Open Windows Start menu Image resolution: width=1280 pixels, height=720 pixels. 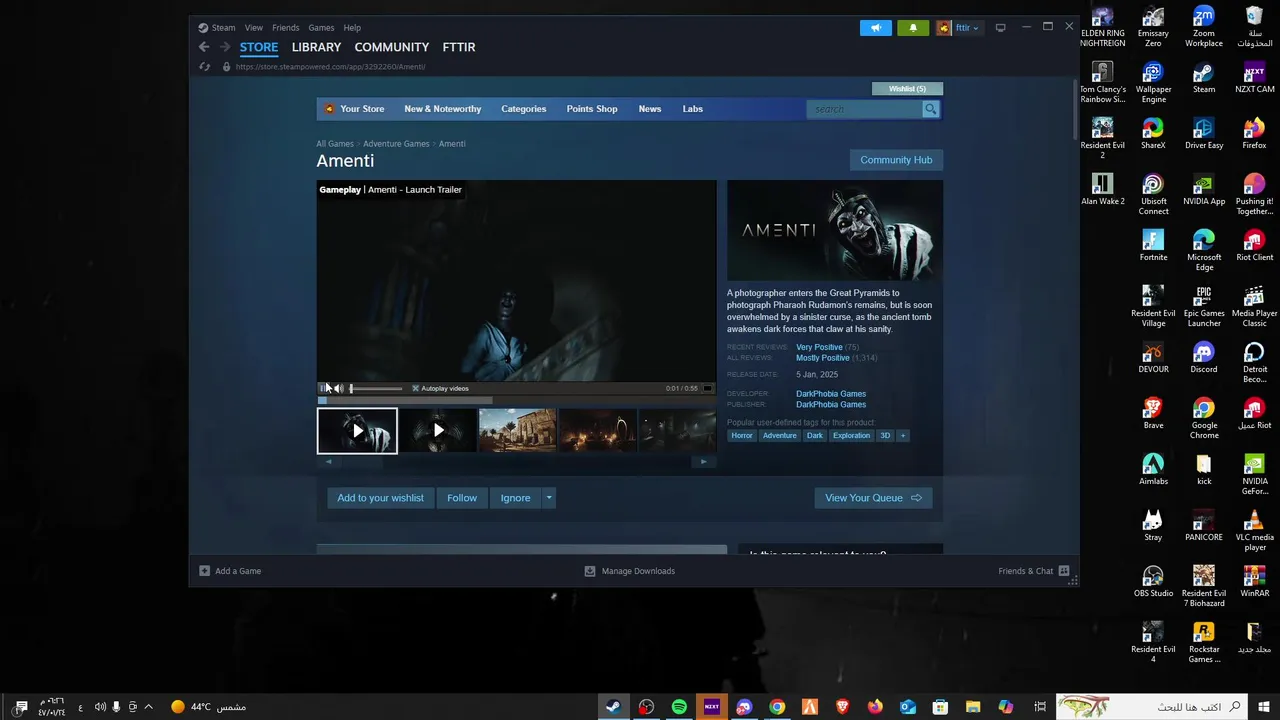(x=1264, y=707)
